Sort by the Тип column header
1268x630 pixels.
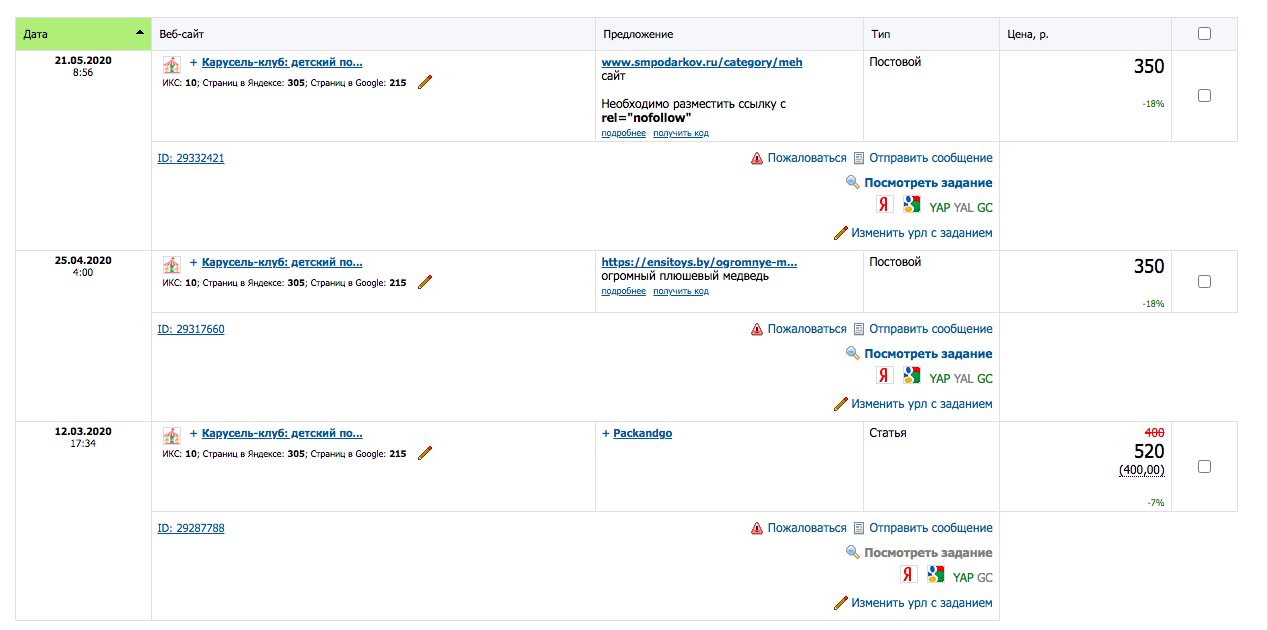880,34
